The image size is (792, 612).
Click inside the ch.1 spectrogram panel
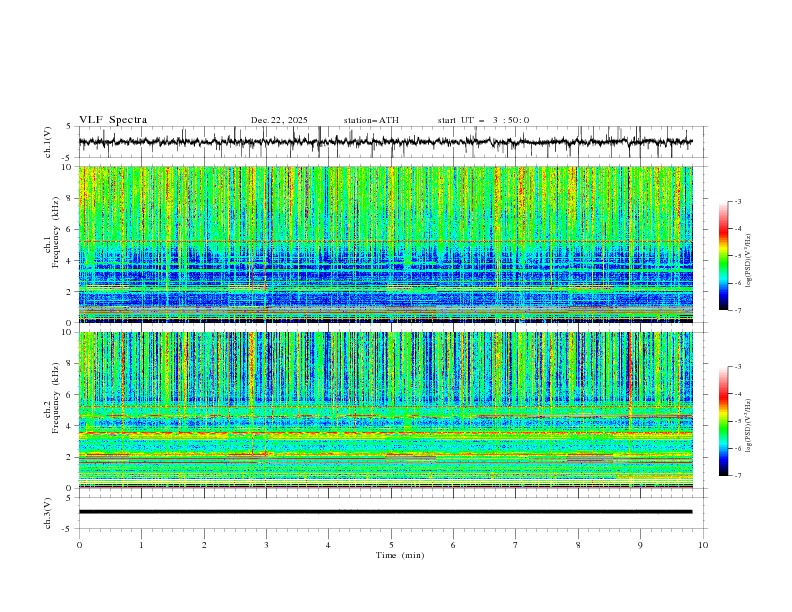pos(390,244)
